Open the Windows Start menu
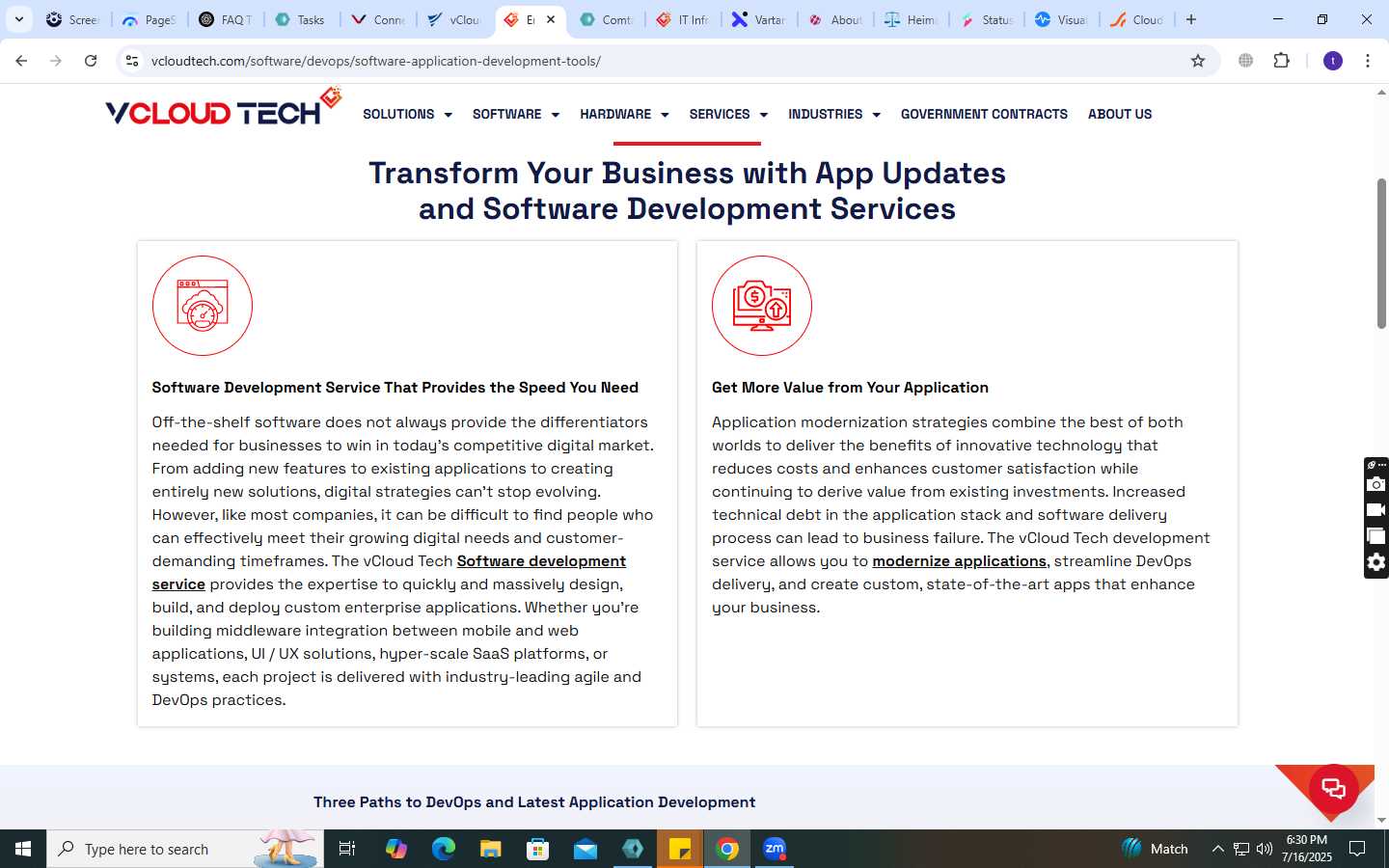 click(23, 849)
